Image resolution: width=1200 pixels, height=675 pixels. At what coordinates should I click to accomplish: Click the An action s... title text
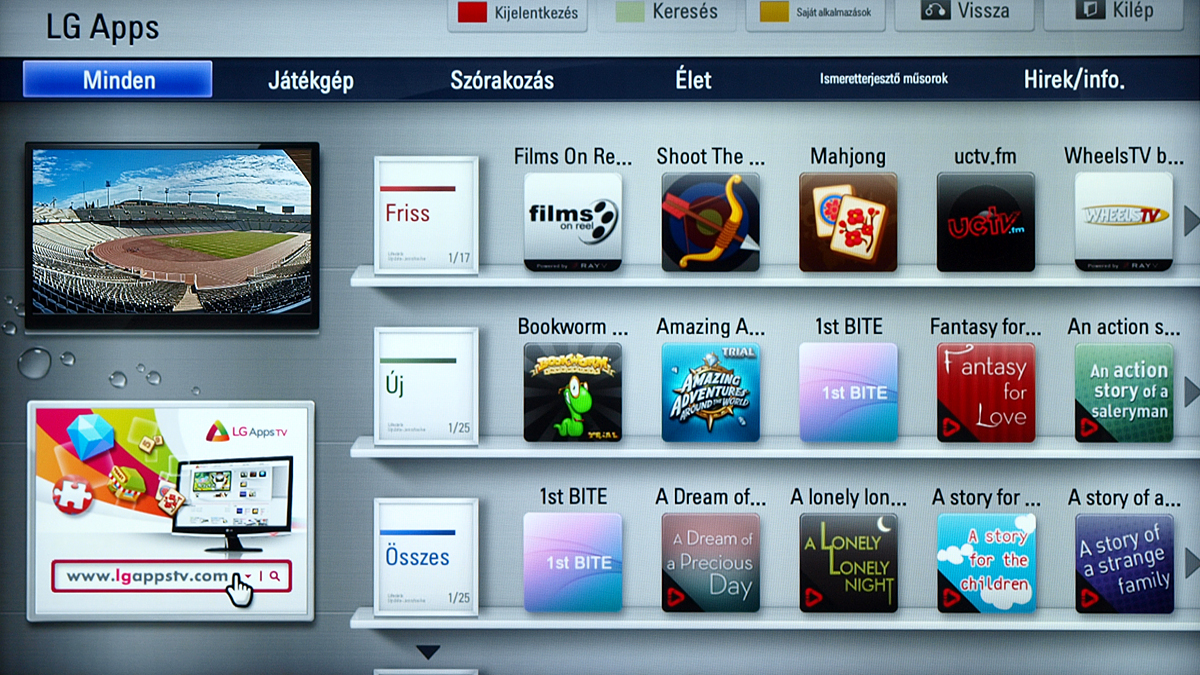pyautogui.click(x=1123, y=327)
